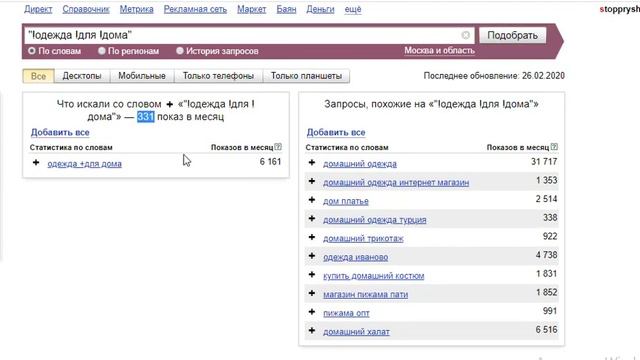Open 'купить домашний костюм' query link
The height and width of the screenshot is (360, 640).
(x=373, y=276)
